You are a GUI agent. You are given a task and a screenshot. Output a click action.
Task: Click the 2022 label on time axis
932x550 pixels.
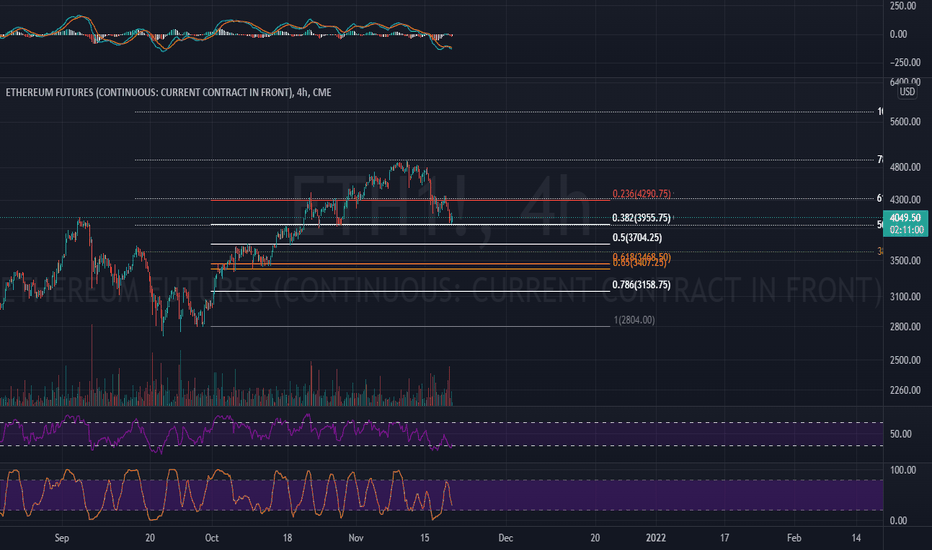point(656,538)
